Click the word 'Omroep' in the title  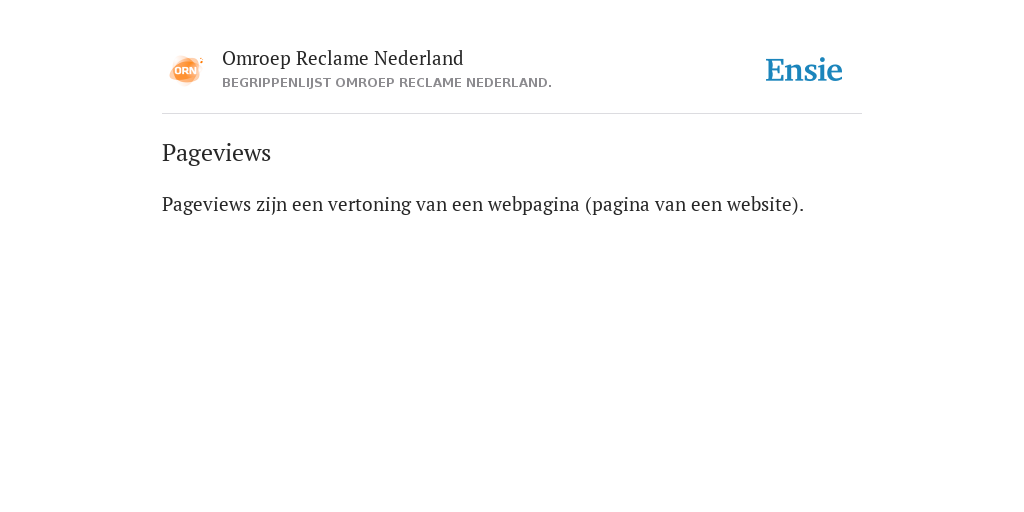pyautogui.click(x=256, y=59)
